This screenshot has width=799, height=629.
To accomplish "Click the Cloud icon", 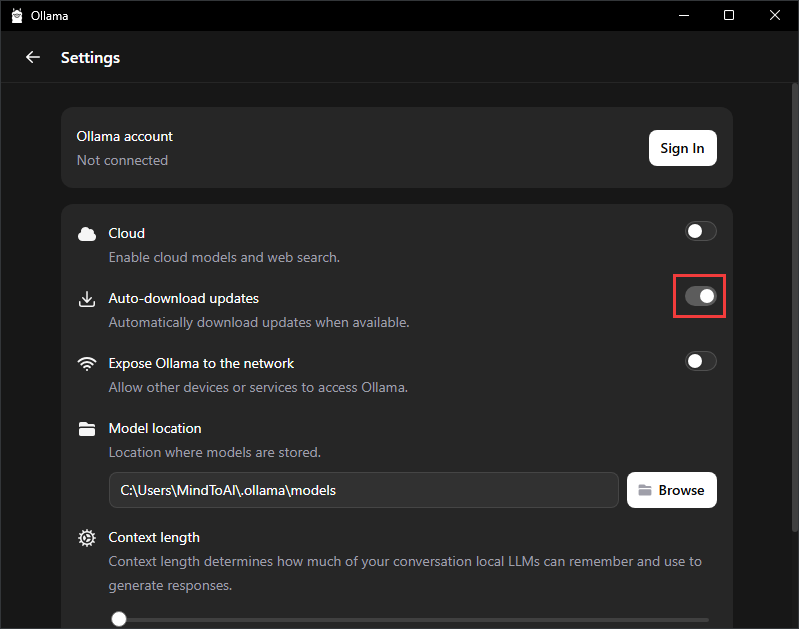I will click(x=87, y=234).
